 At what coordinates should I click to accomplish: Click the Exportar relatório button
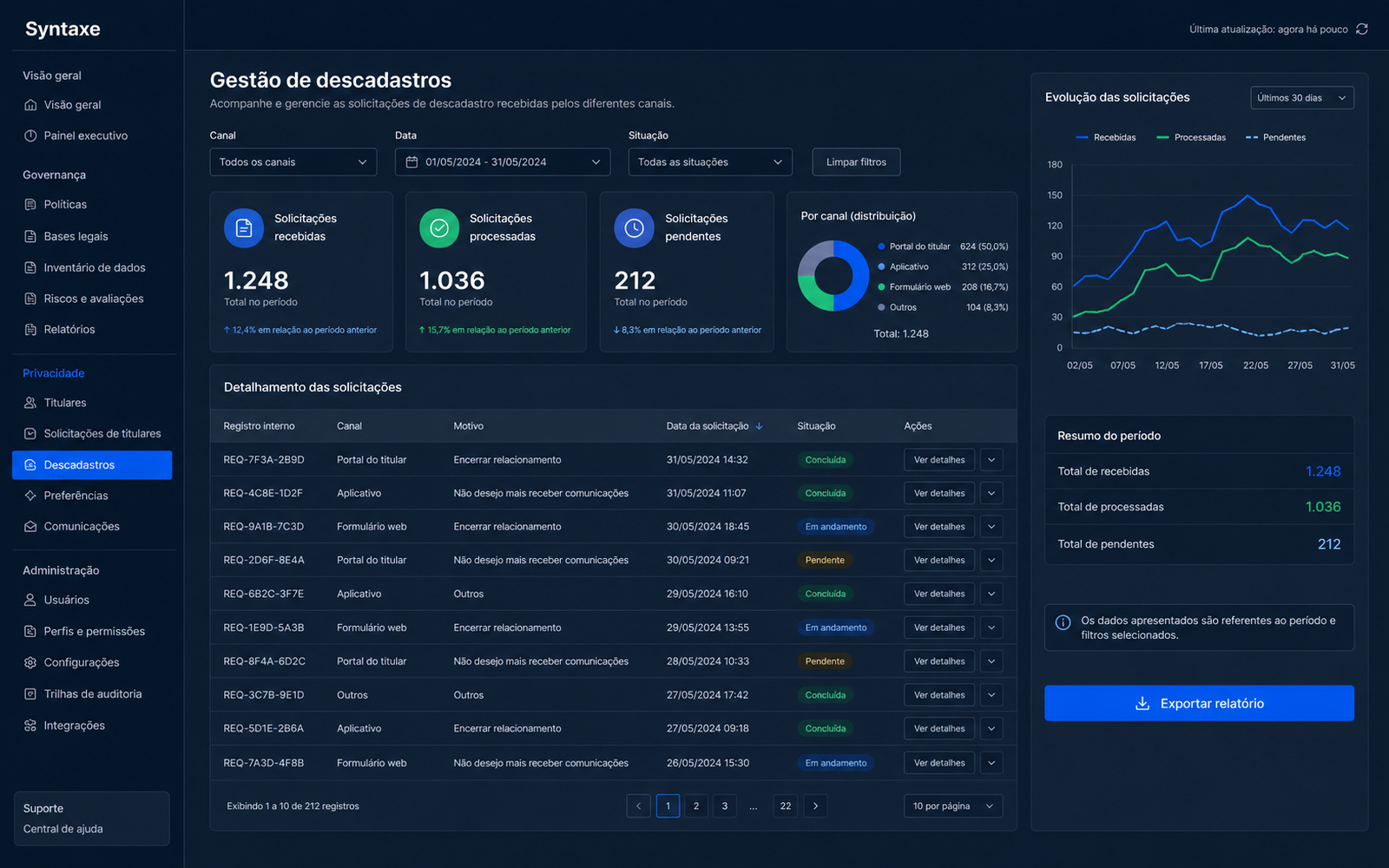[1199, 703]
